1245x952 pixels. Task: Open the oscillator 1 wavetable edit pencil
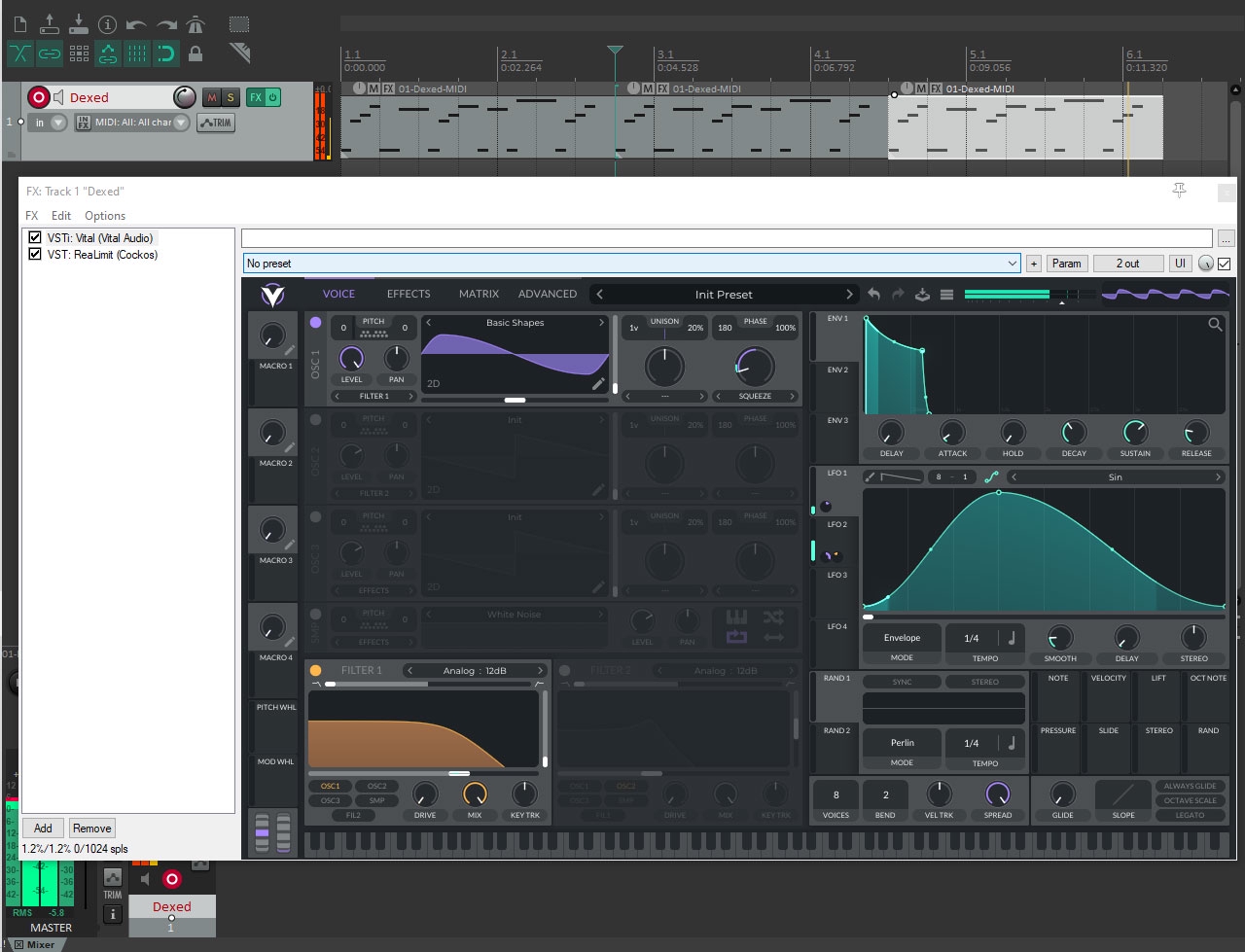(x=598, y=384)
